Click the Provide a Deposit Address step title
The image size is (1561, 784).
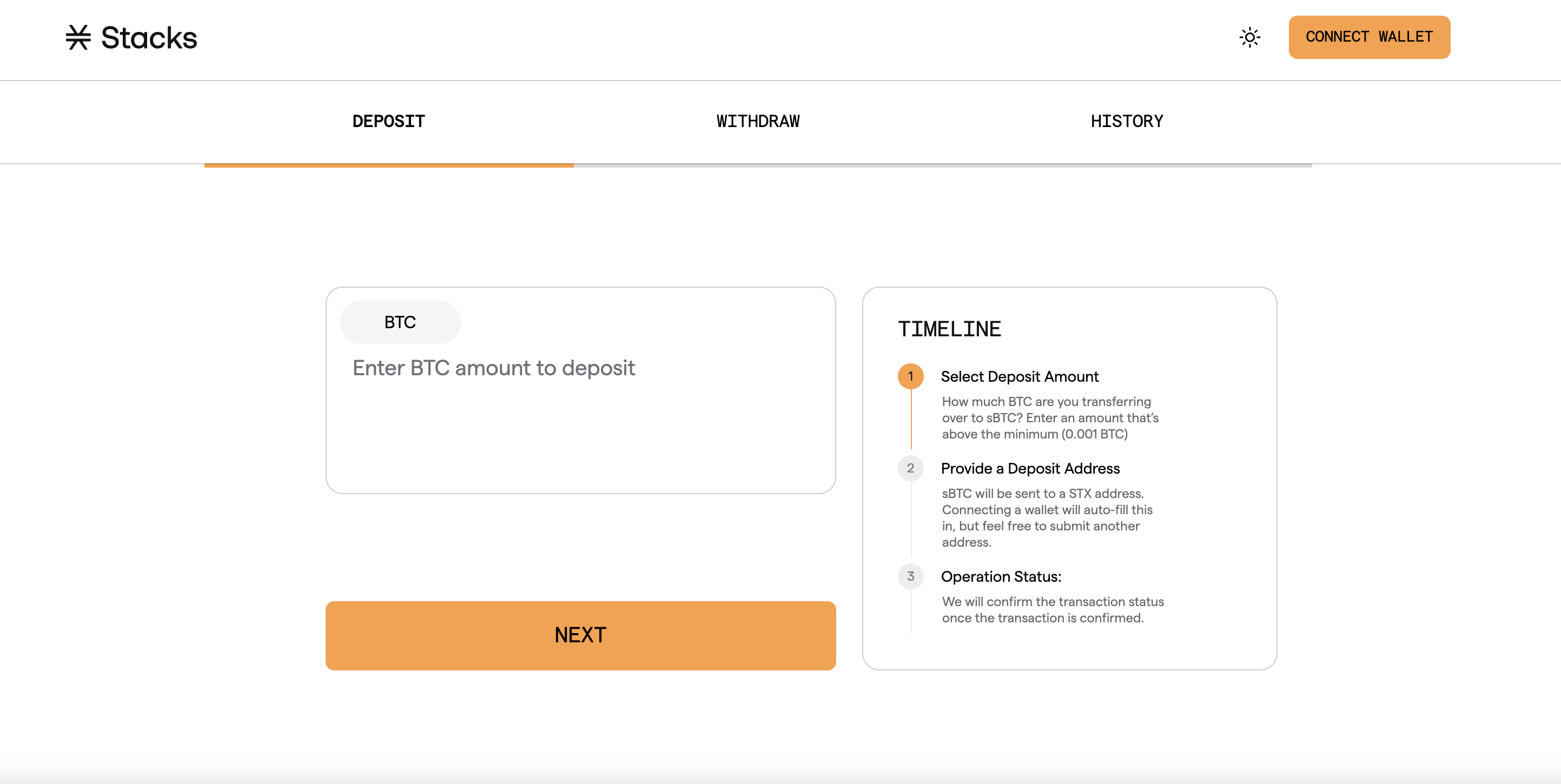[x=1030, y=468]
